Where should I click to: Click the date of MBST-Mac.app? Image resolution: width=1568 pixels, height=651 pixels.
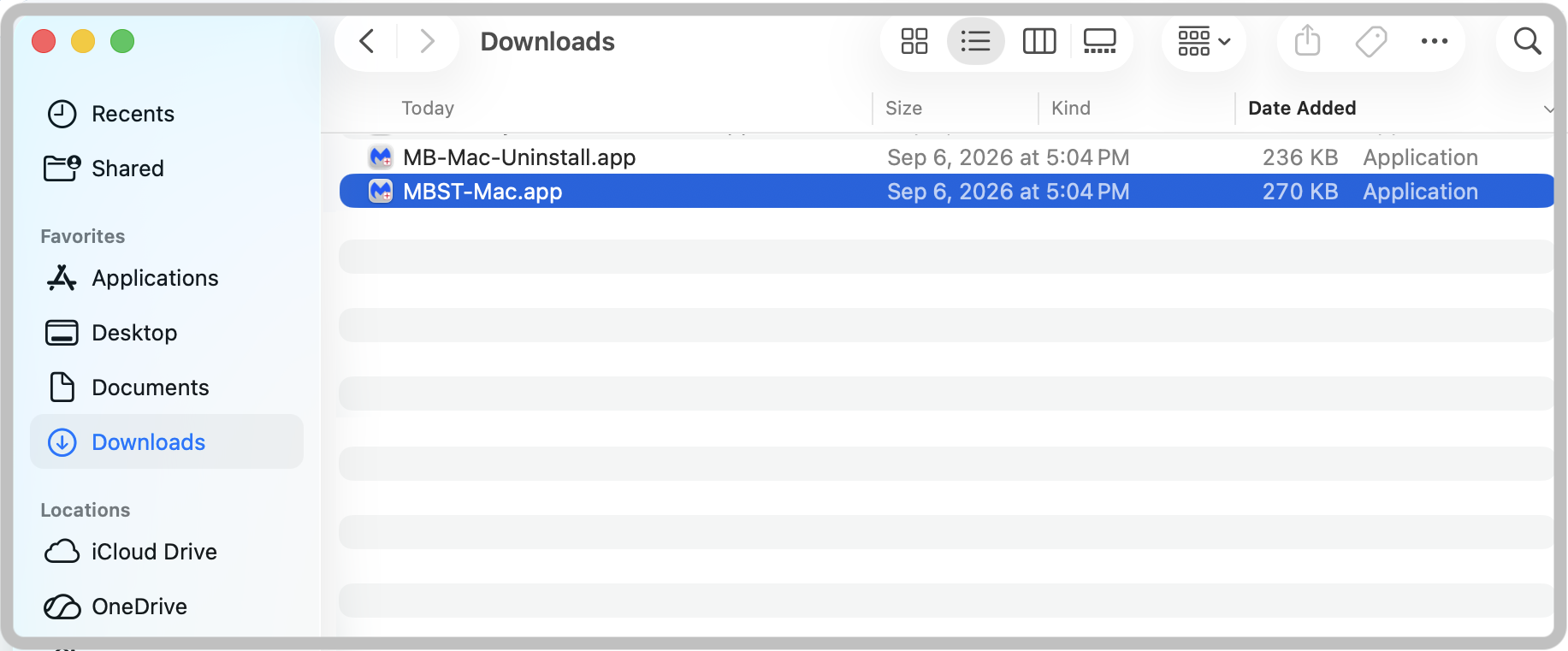(x=1009, y=192)
